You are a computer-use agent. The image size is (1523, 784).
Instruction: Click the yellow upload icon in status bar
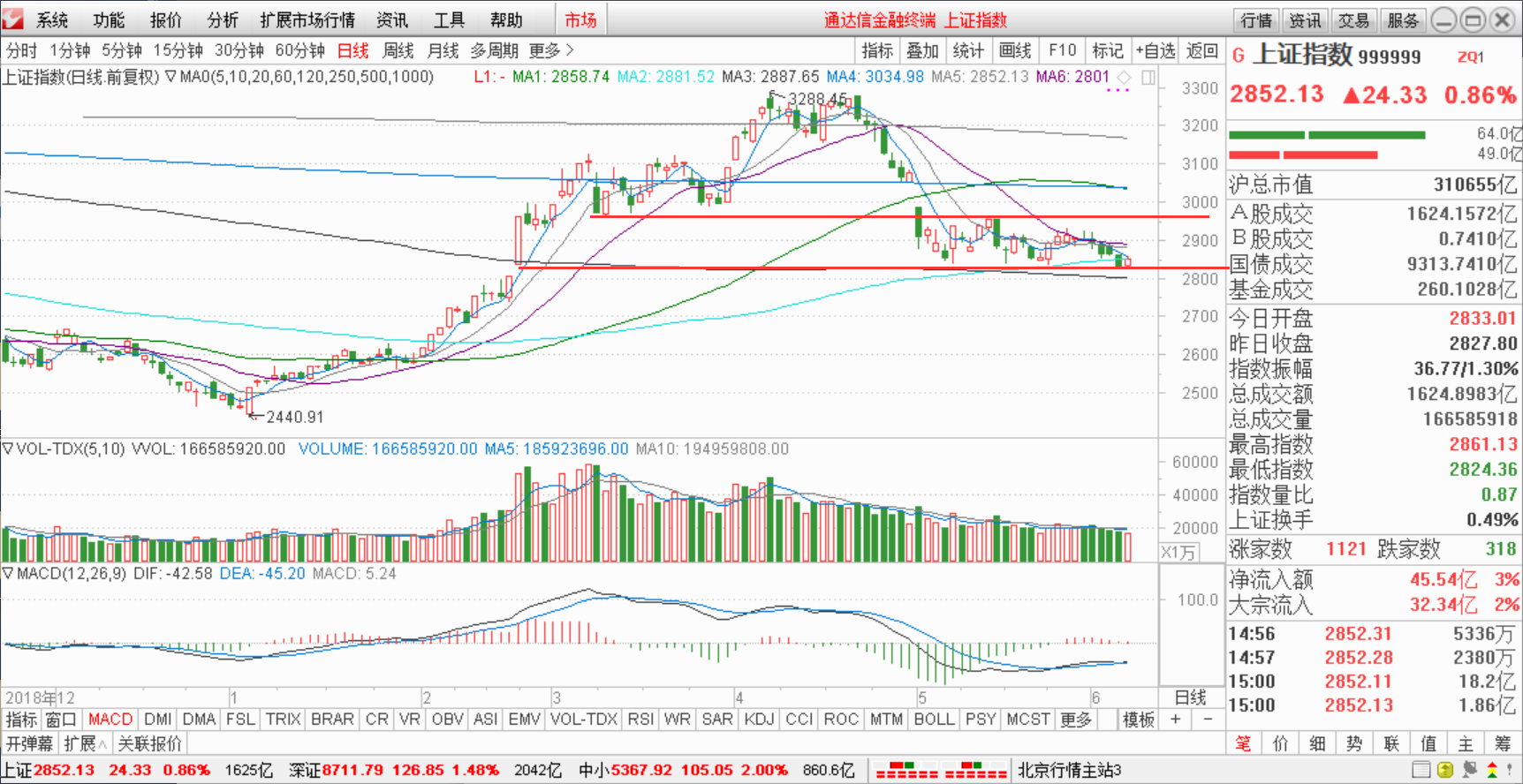point(1445,770)
